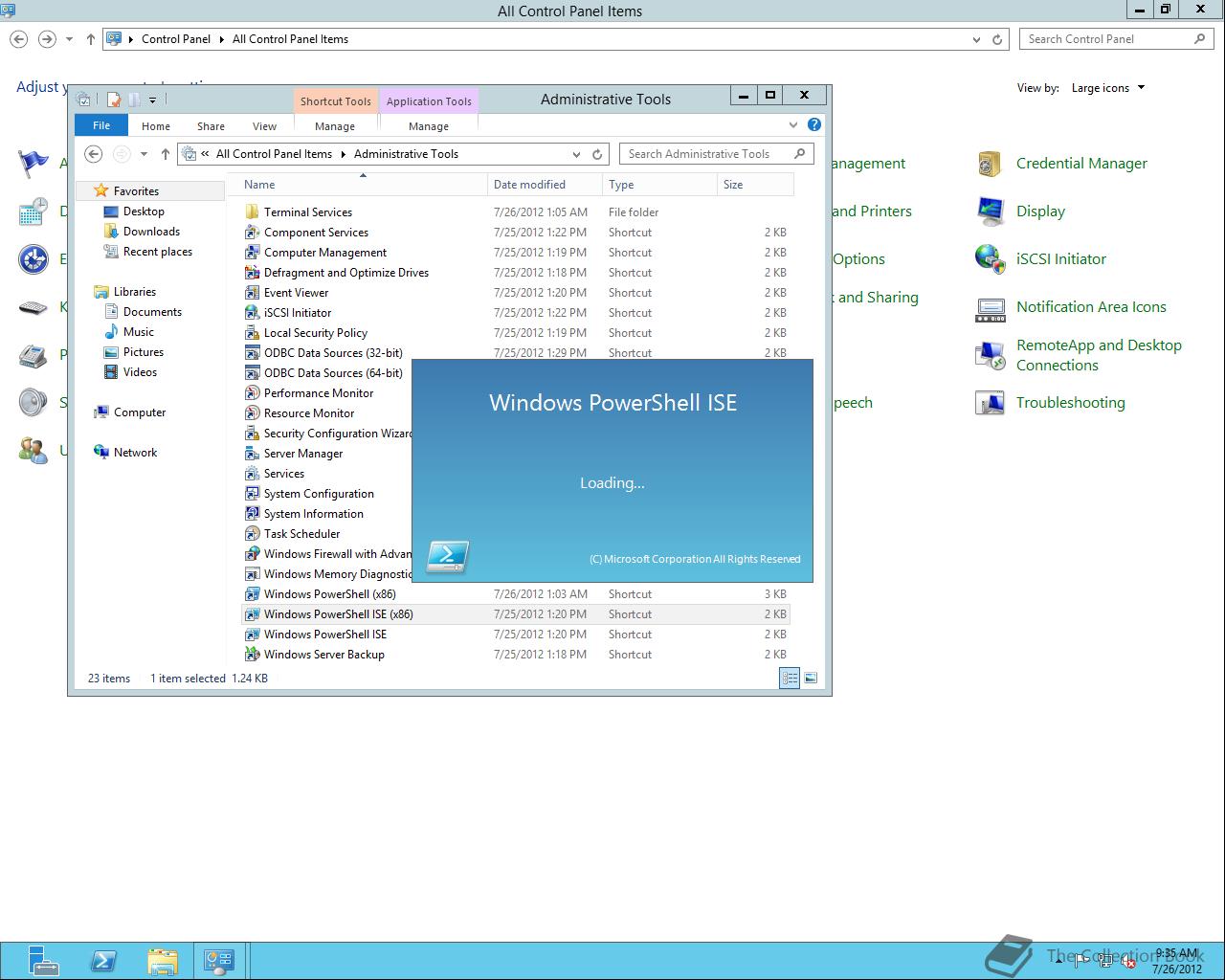Viewport: 1225px width, 980px height.
Task: Select Videos under Libraries
Action: point(140,372)
